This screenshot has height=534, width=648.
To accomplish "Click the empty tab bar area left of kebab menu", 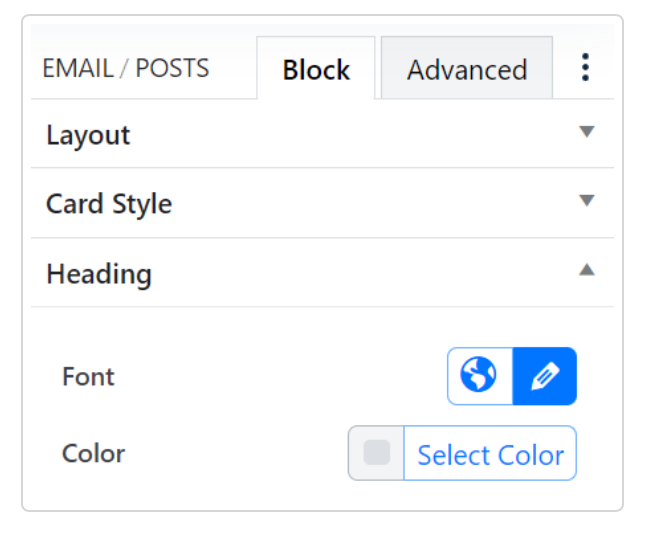I will [x=562, y=68].
